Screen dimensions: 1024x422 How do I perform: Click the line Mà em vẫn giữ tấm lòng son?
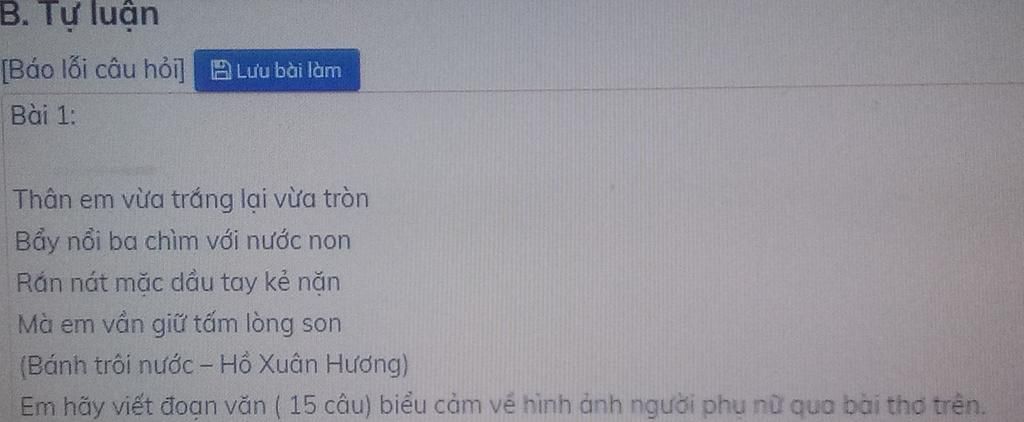pos(179,324)
